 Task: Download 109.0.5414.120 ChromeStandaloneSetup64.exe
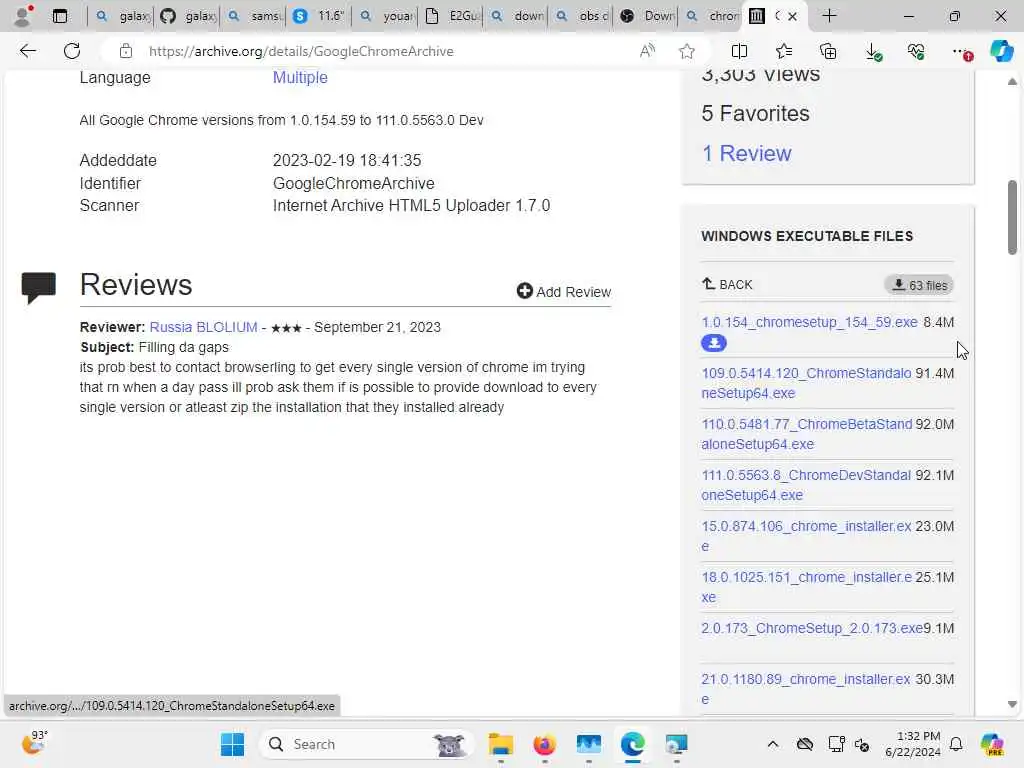click(x=806, y=383)
